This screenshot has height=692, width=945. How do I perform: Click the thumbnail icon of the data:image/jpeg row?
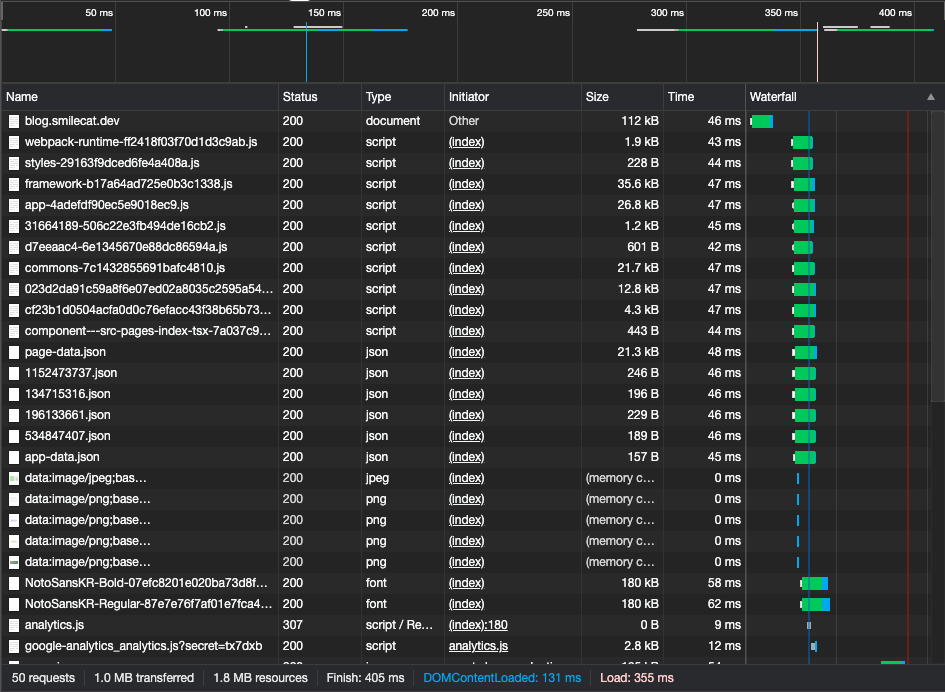pyautogui.click(x=14, y=478)
